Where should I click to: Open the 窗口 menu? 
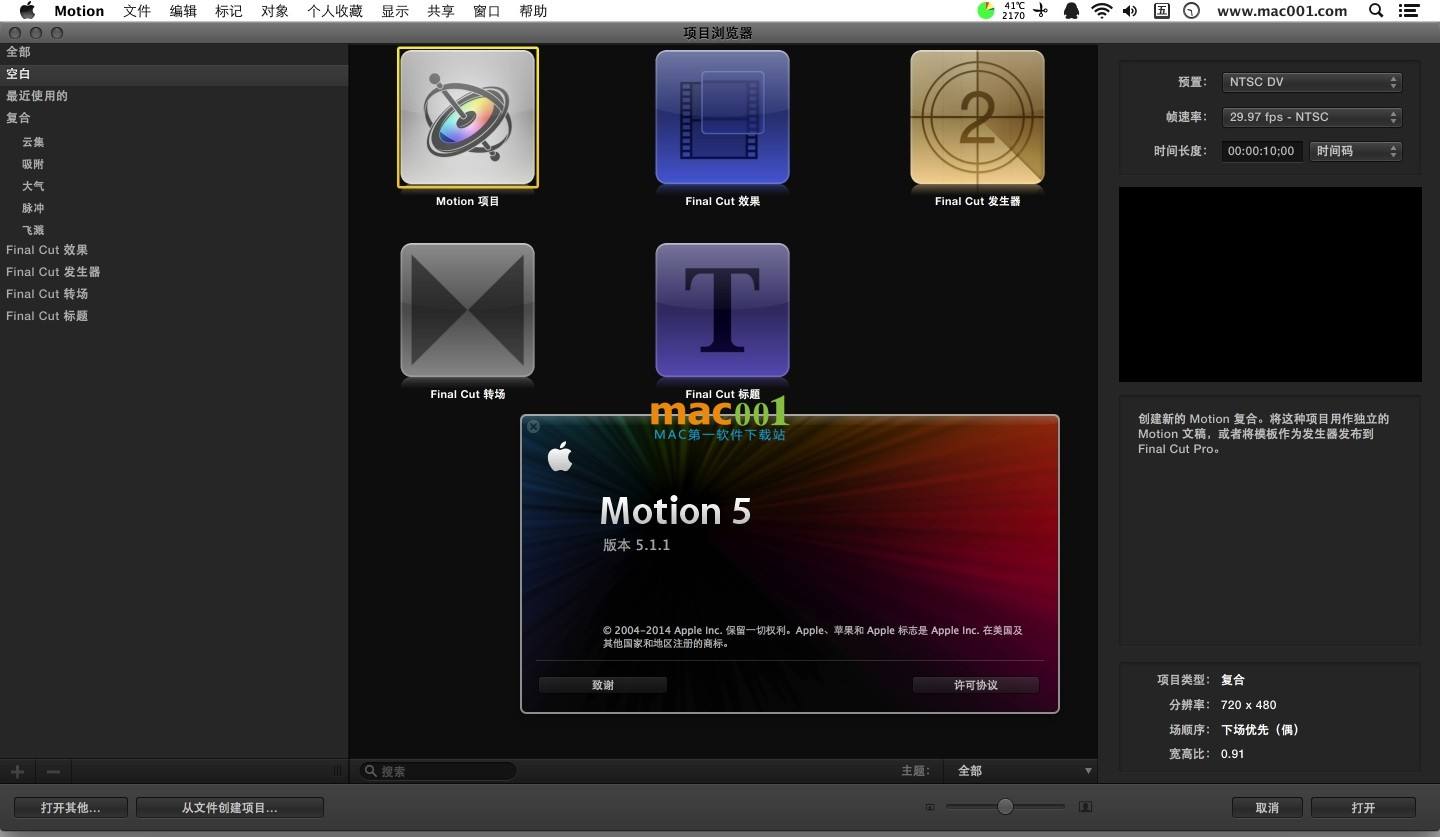tap(487, 11)
